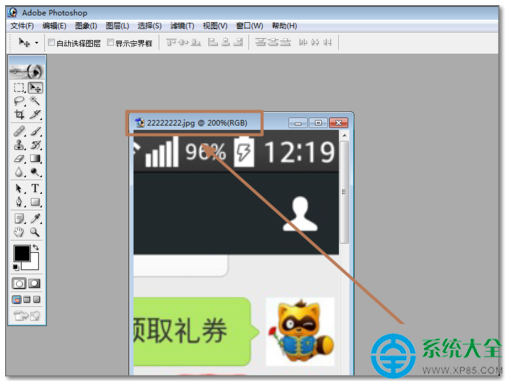The image size is (505, 381).
Task: Select the Magic Wand tool
Action: pyautogui.click(x=35, y=101)
